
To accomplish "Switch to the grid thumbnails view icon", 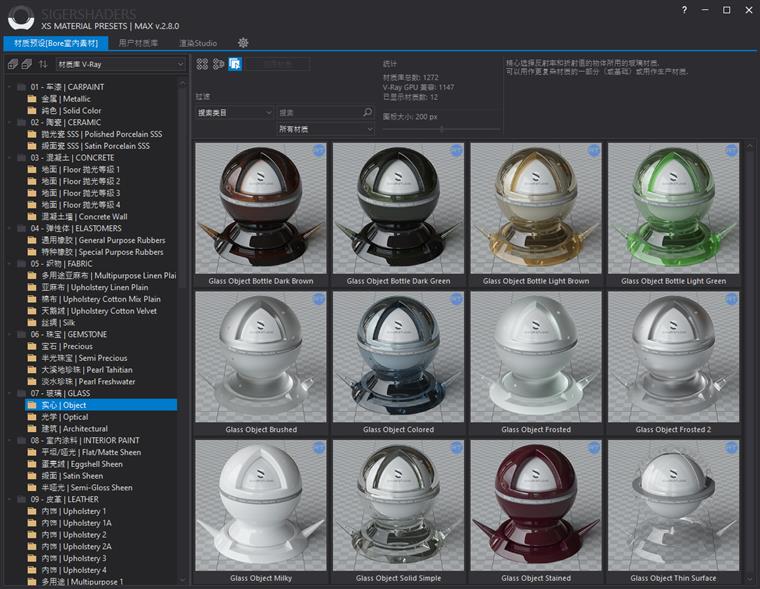I will click(x=202, y=64).
